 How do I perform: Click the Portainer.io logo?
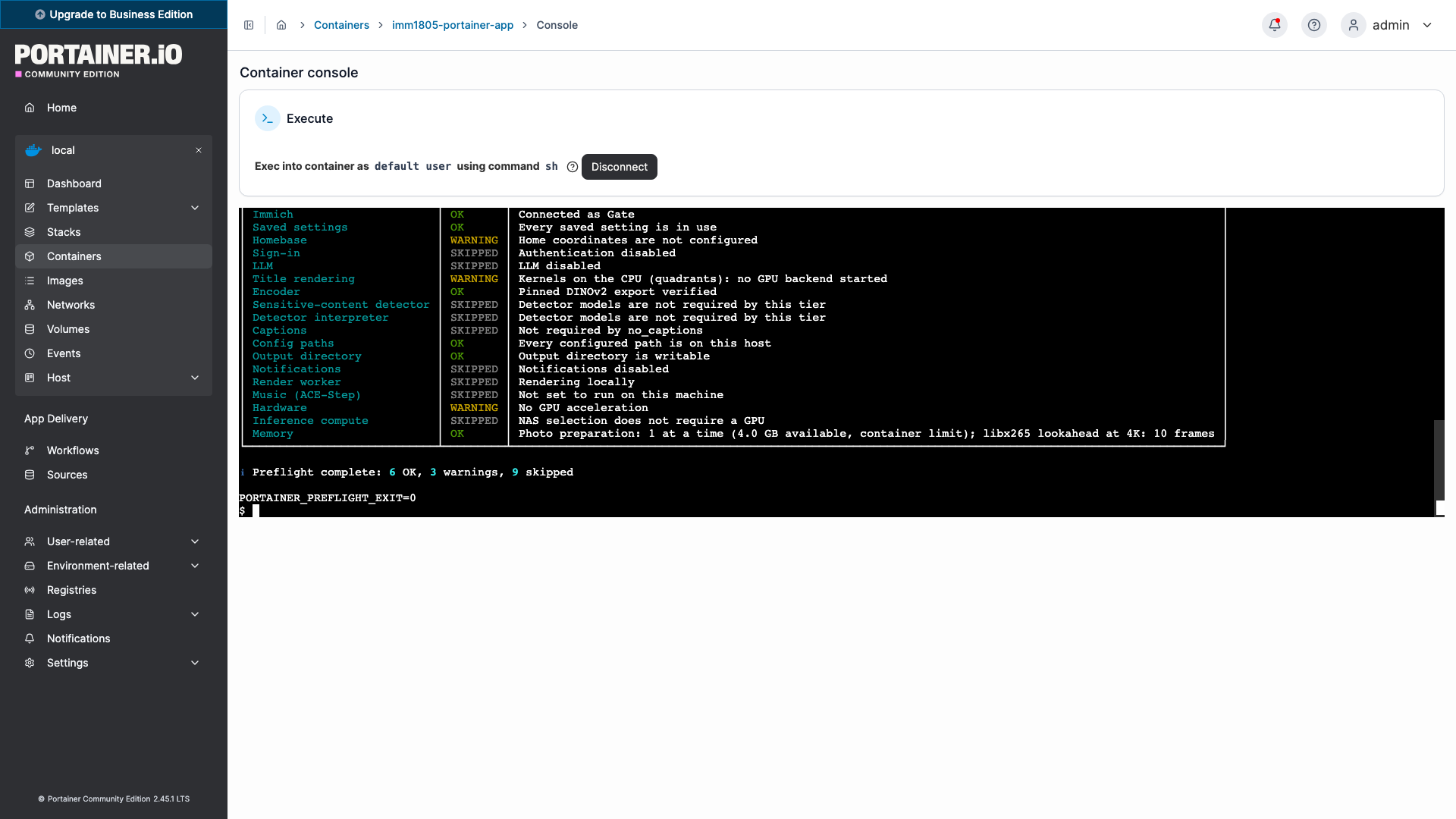(x=99, y=60)
